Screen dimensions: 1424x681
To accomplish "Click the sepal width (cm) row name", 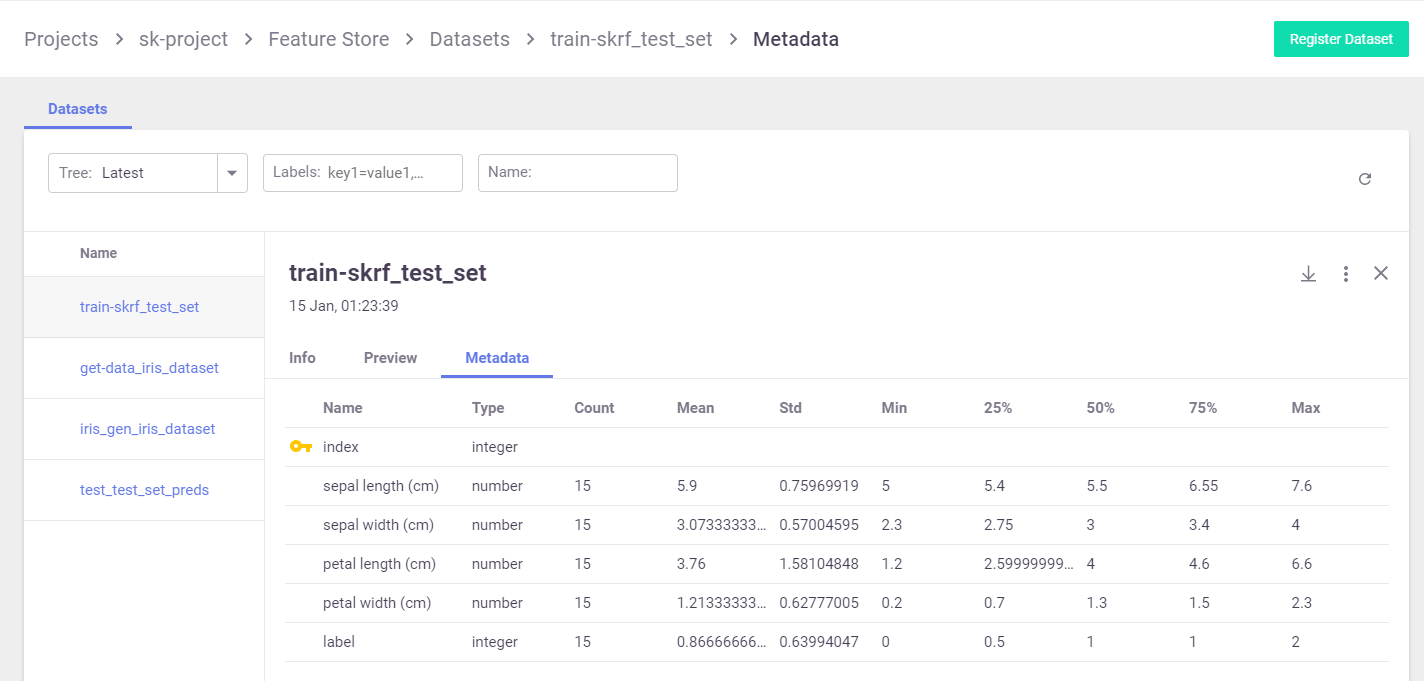I will point(379,525).
